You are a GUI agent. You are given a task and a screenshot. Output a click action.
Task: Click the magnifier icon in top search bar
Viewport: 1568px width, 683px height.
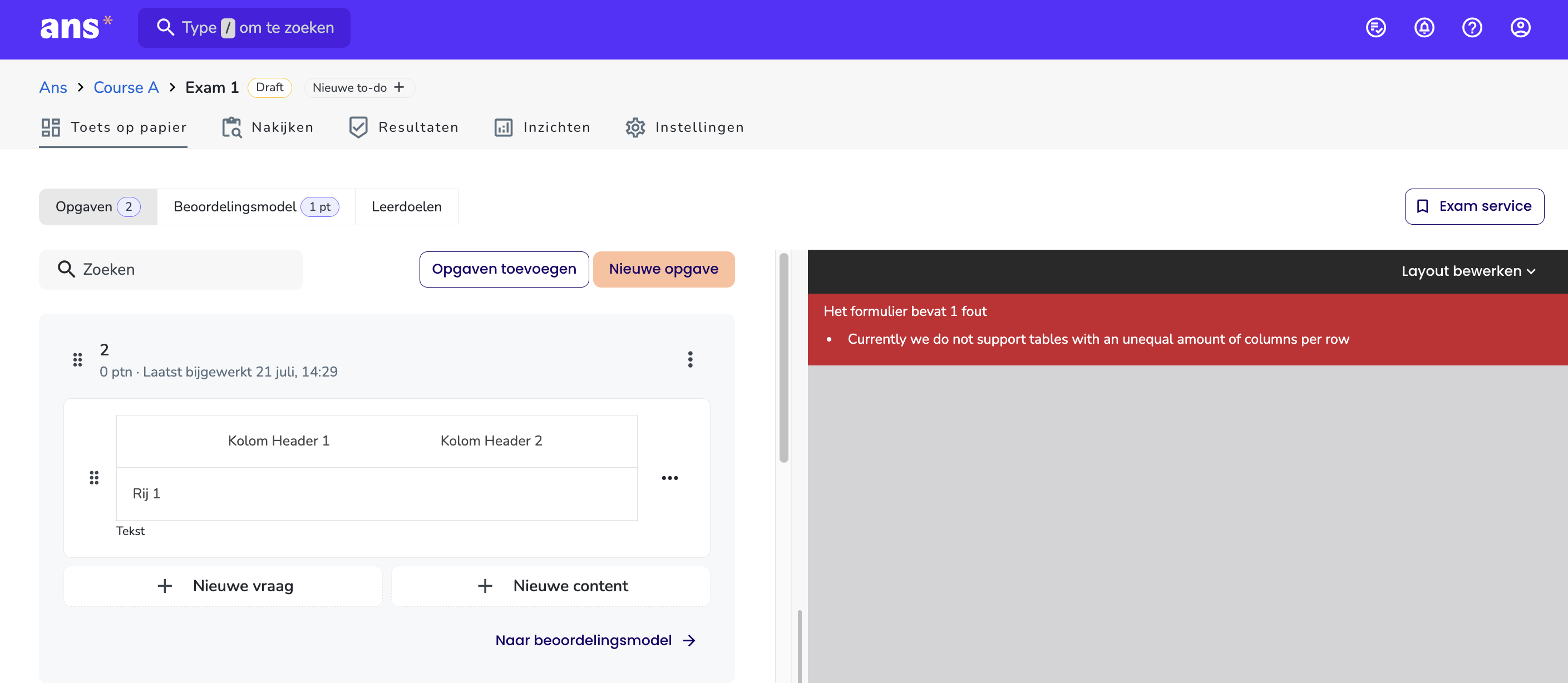click(x=165, y=27)
